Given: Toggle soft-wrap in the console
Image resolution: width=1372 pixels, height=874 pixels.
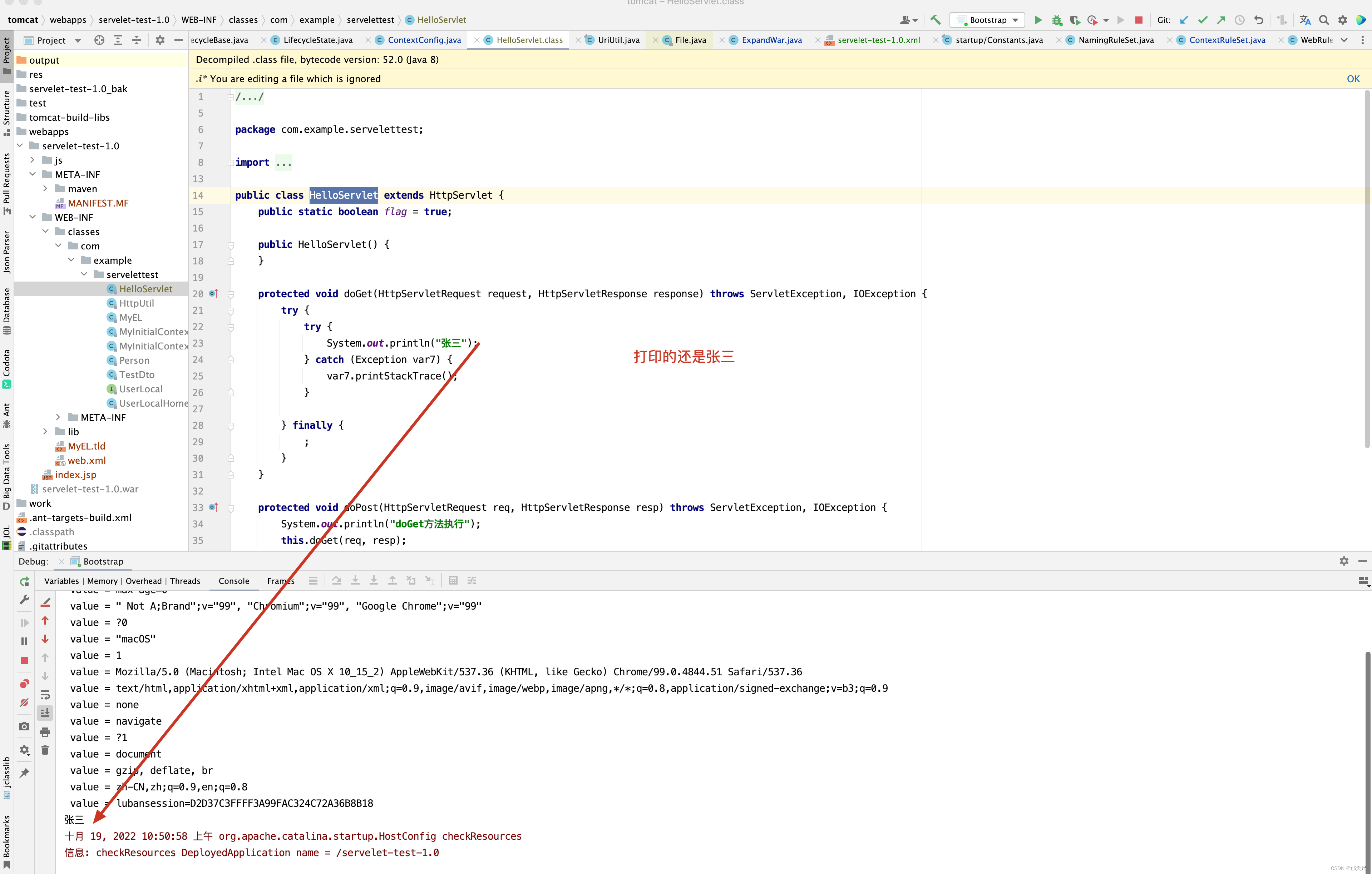Looking at the screenshot, I should click(x=45, y=695).
